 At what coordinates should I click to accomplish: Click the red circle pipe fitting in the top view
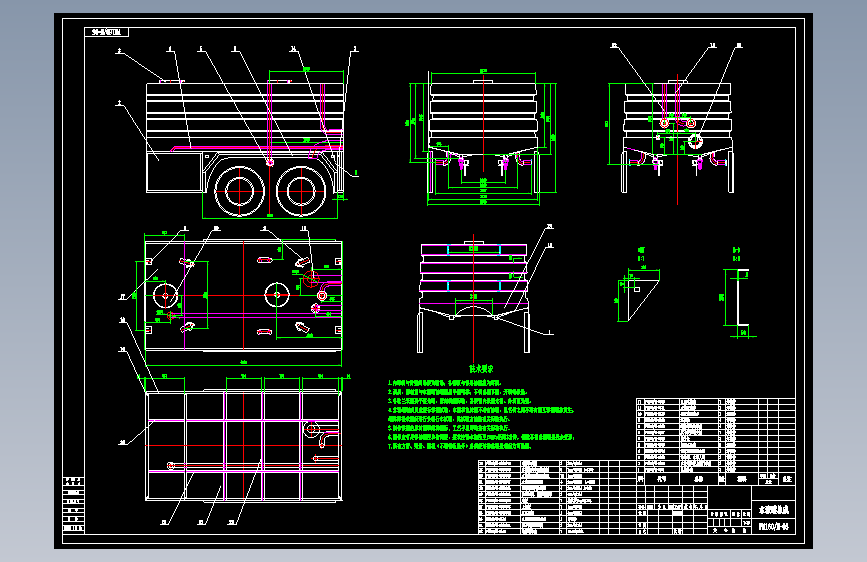311,278
